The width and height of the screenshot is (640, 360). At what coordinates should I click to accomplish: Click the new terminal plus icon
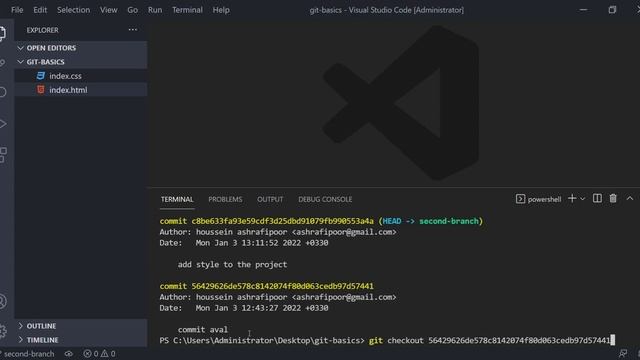(x=572, y=198)
